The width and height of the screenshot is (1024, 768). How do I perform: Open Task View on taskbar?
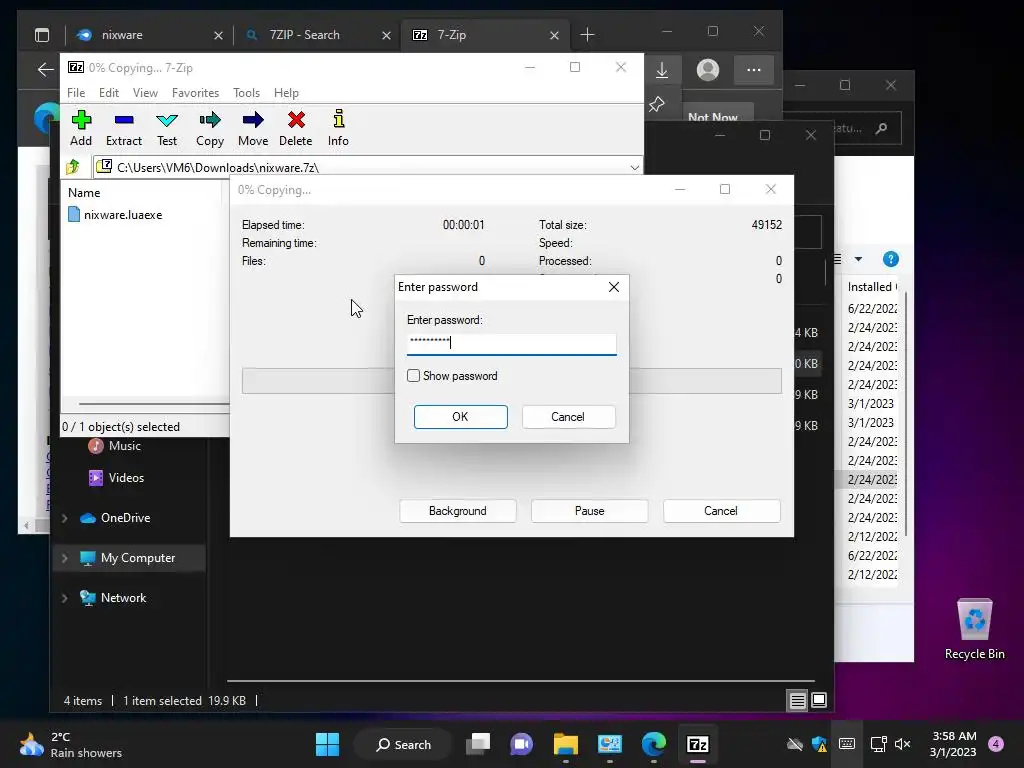pos(478,744)
